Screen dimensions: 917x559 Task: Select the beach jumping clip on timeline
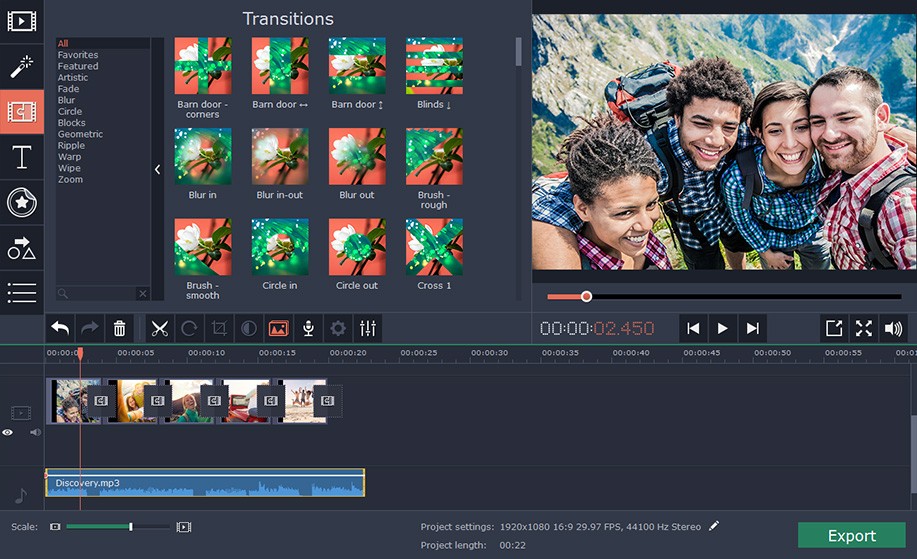[301, 401]
